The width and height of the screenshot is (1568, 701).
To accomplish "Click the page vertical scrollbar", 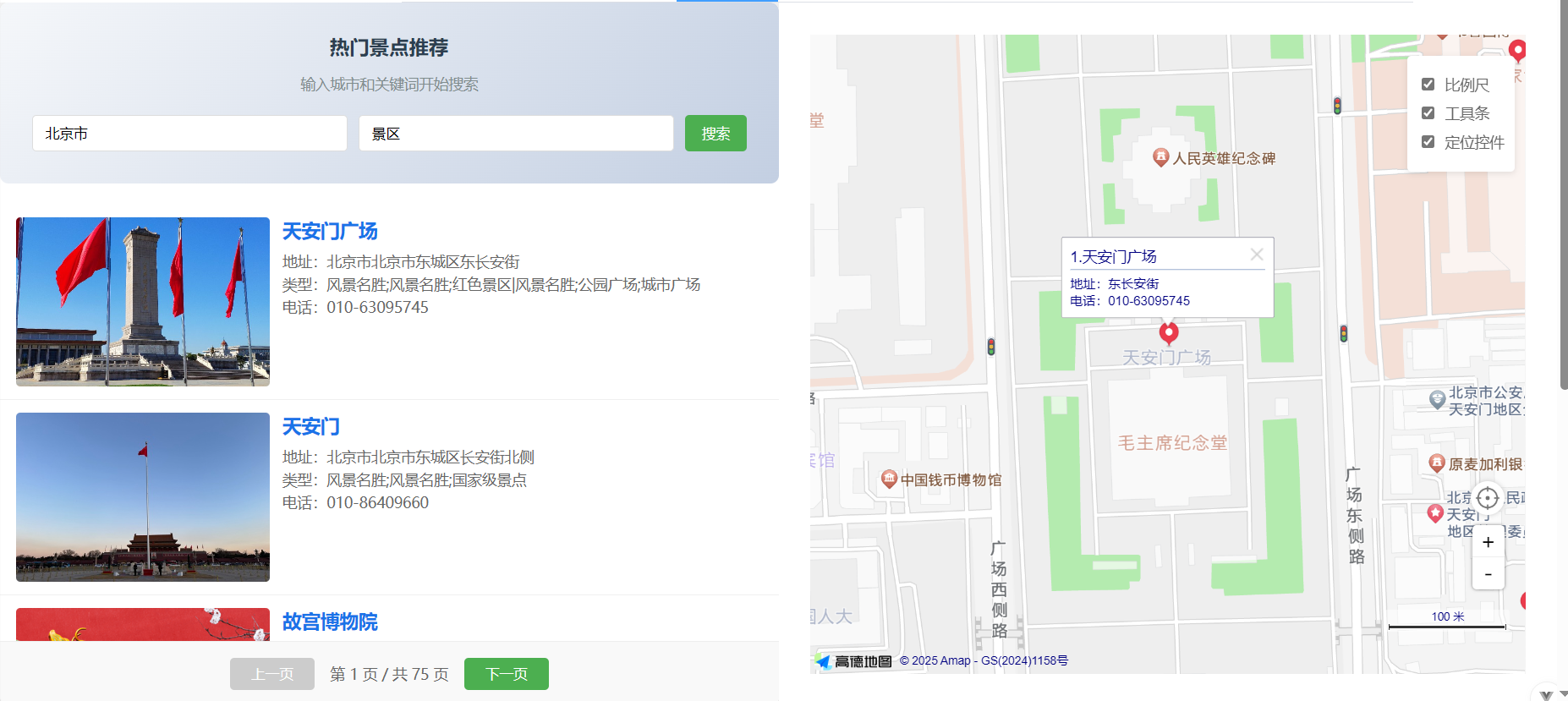I will coord(1563,194).
